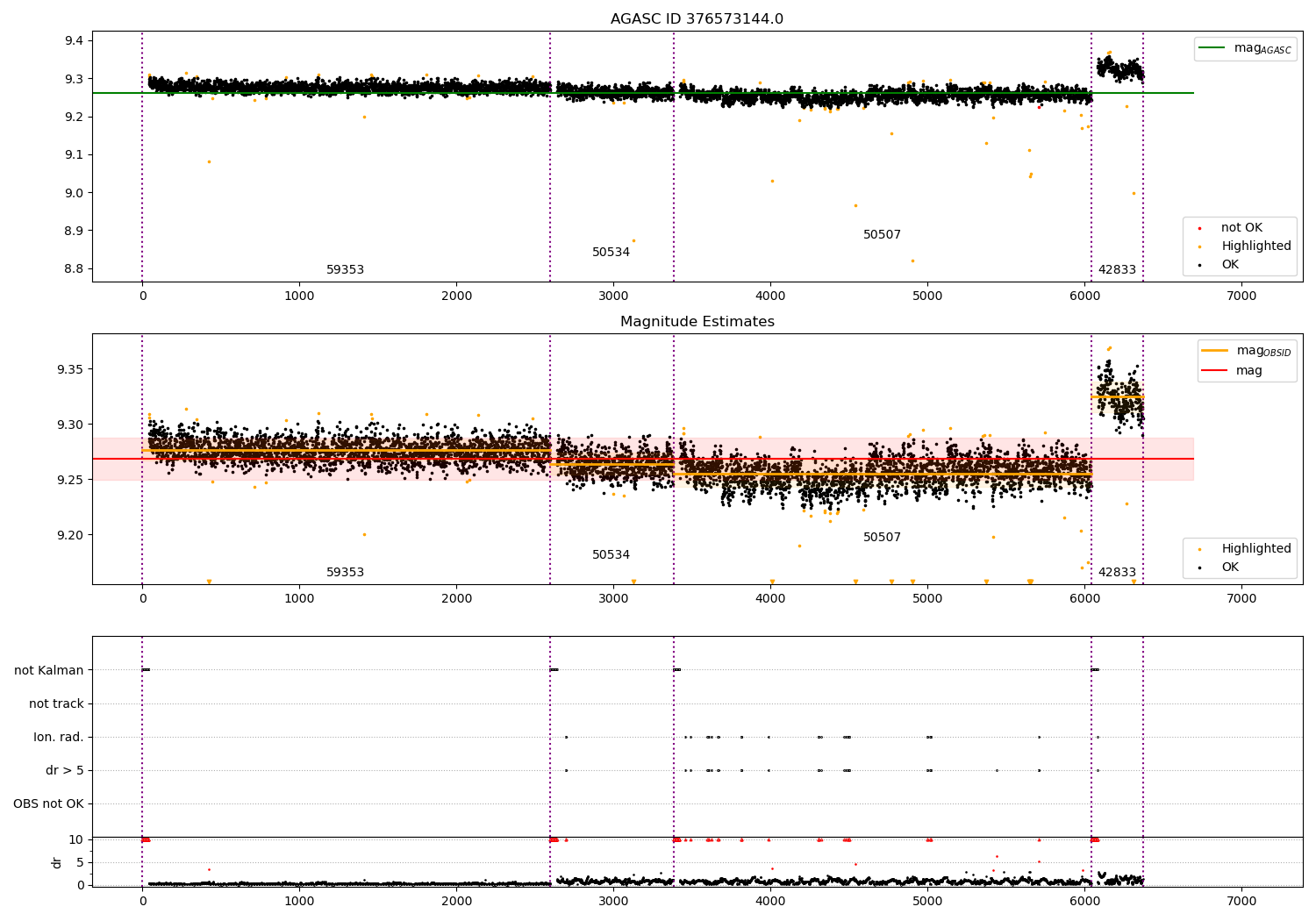The width and height of the screenshot is (1316, 921).
Task: Click the 9.0 y-axis tick label
Action: point(74,193)
